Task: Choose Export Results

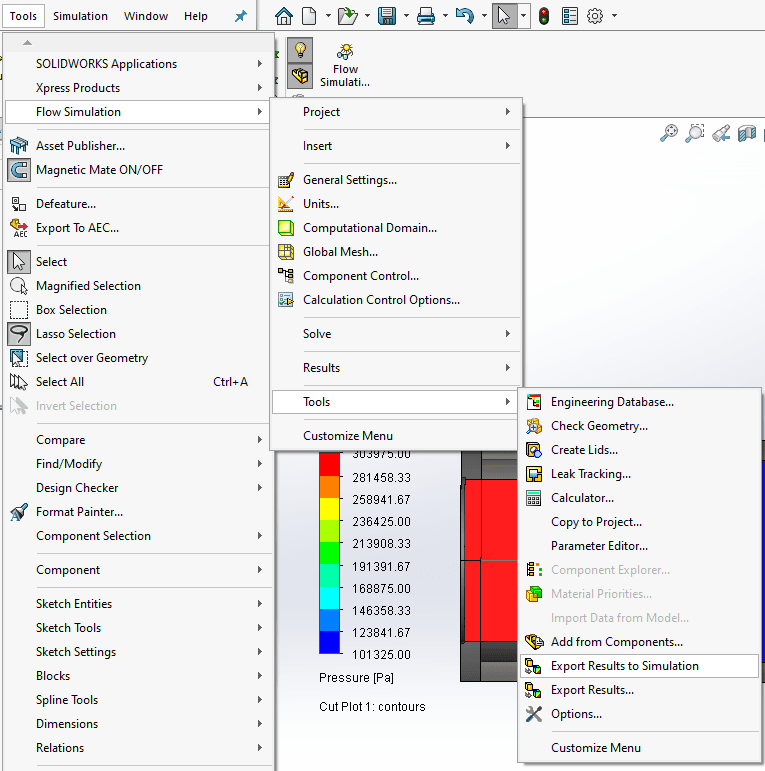Action: [639, 690]
